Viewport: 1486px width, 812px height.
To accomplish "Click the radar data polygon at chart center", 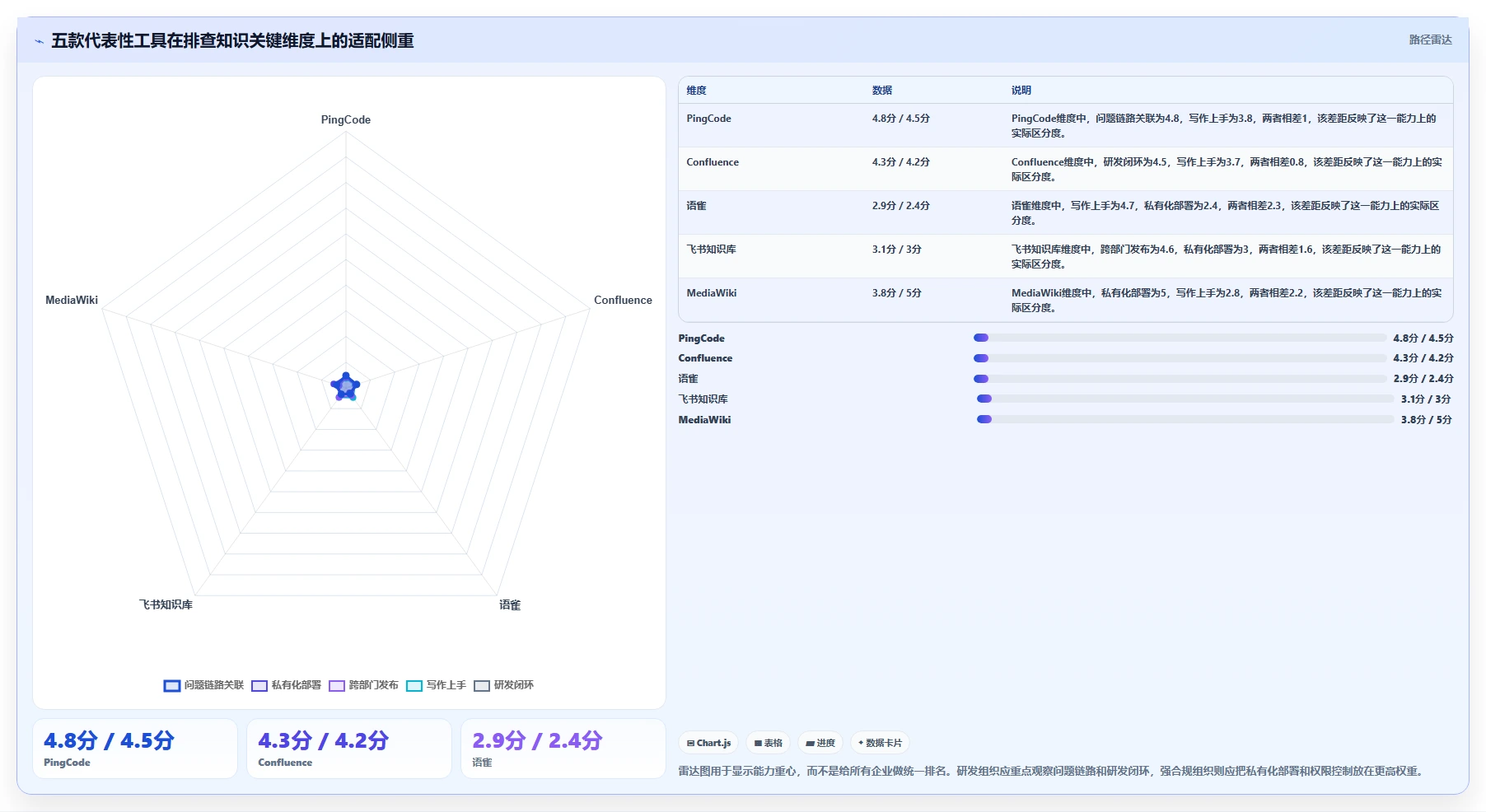I will 346,386.
